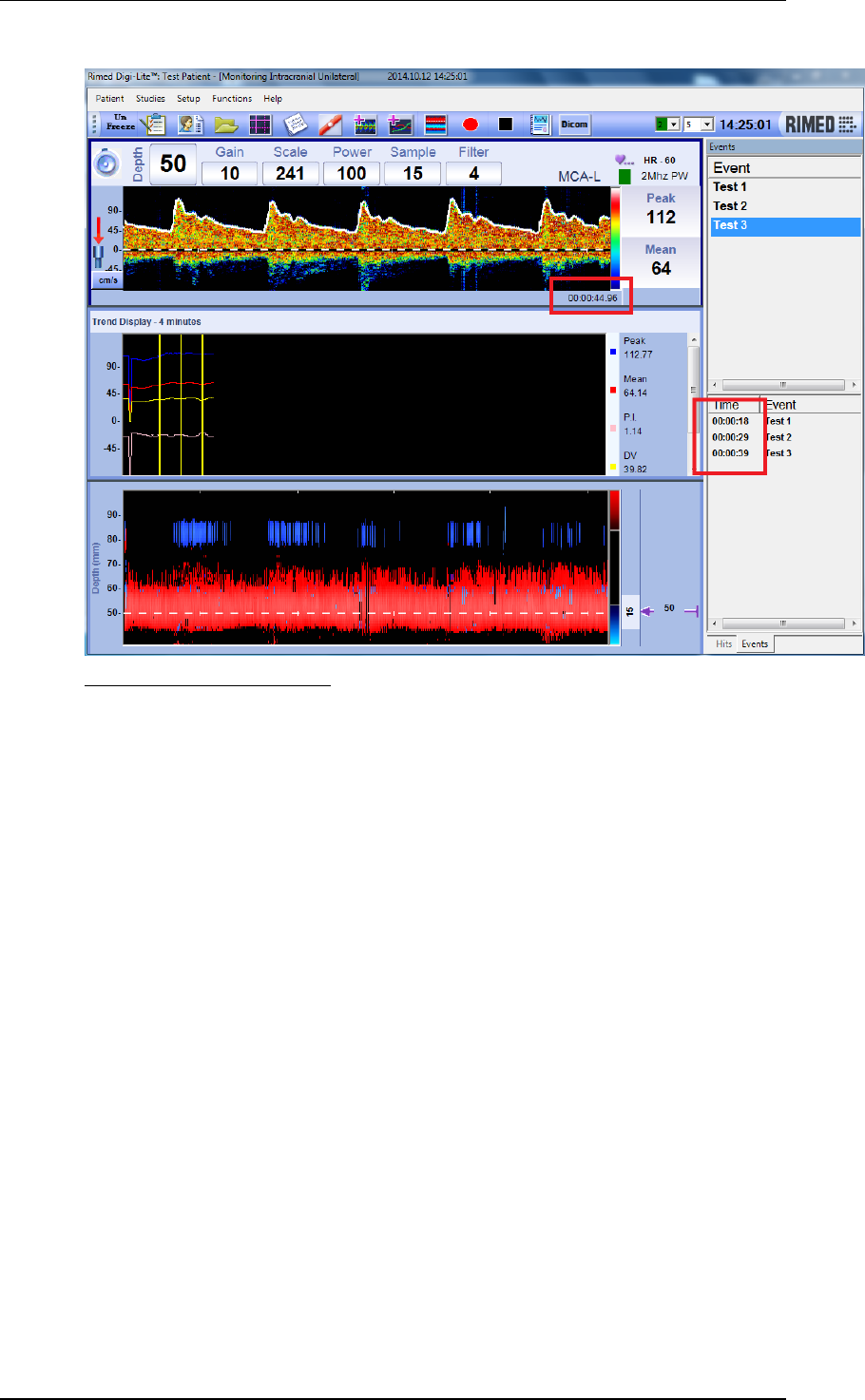
Task: Open the patient information icon
Action: pos(190,125)
